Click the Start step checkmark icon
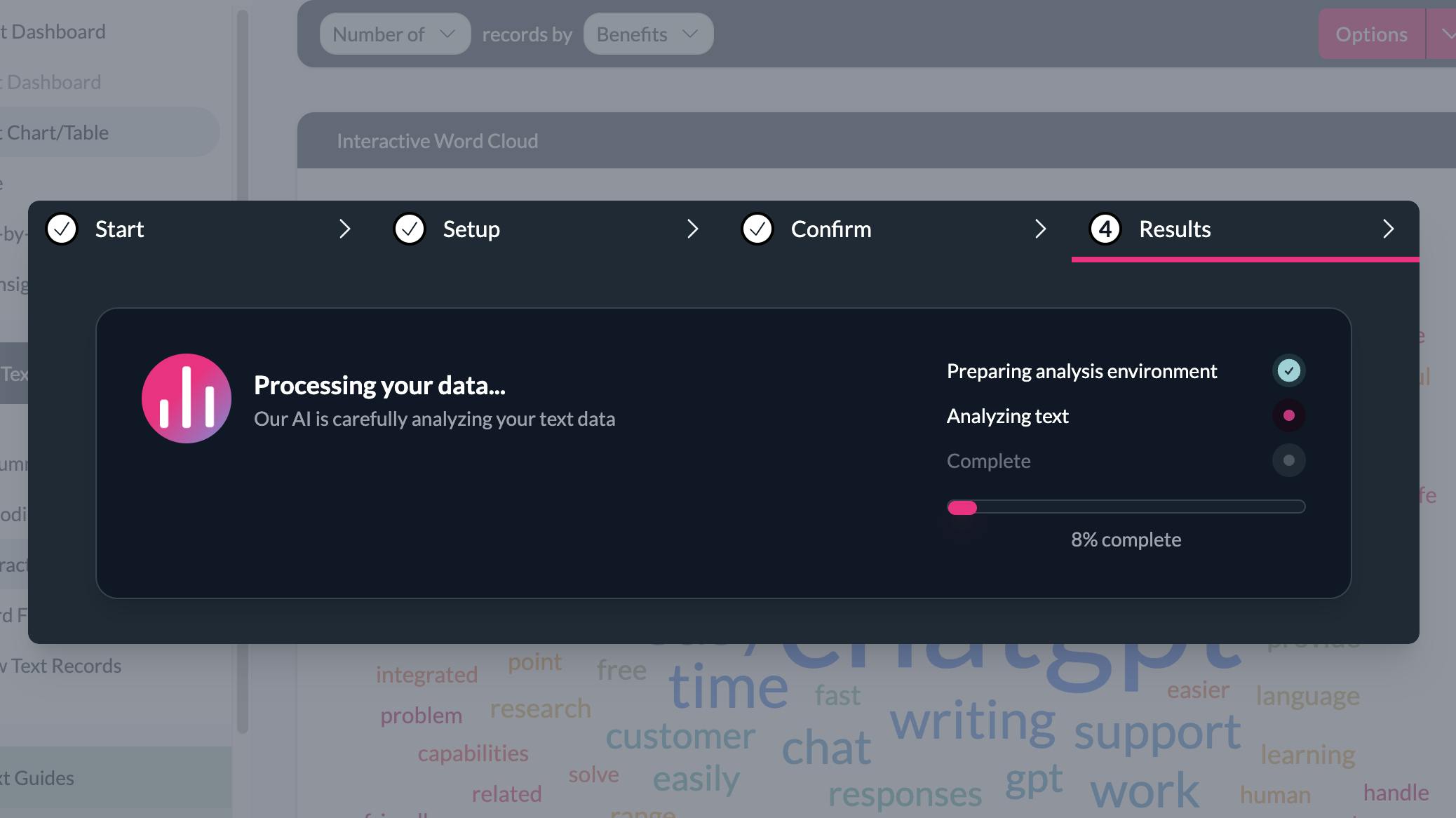The width and height of the screenshot is (1456, 818). (62, 229)
